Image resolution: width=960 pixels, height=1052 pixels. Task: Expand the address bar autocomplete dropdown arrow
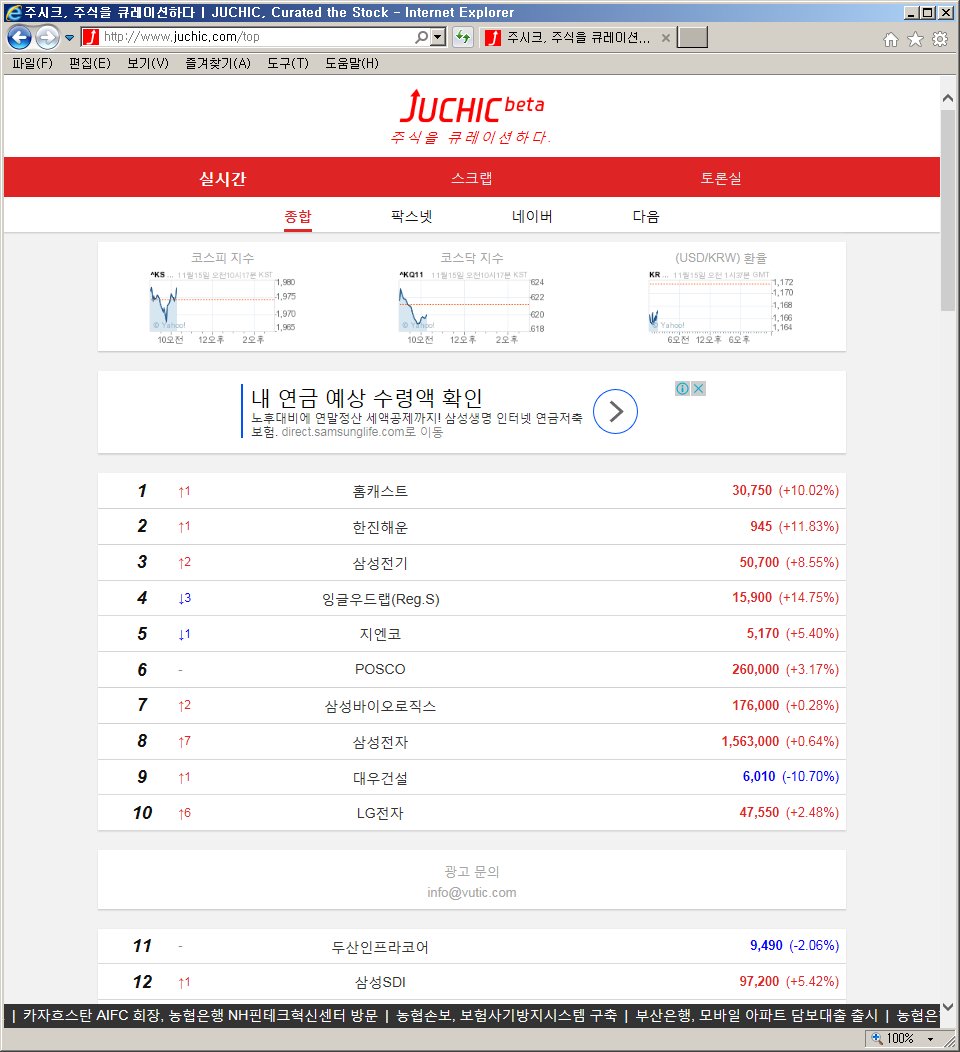point(438,38)
